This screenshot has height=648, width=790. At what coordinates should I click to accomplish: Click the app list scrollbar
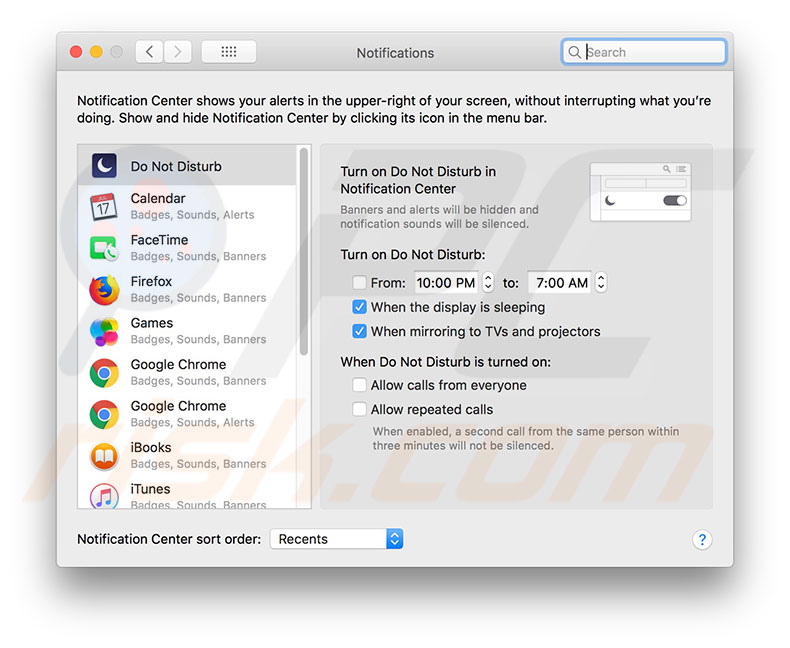(x=303, y=252)
